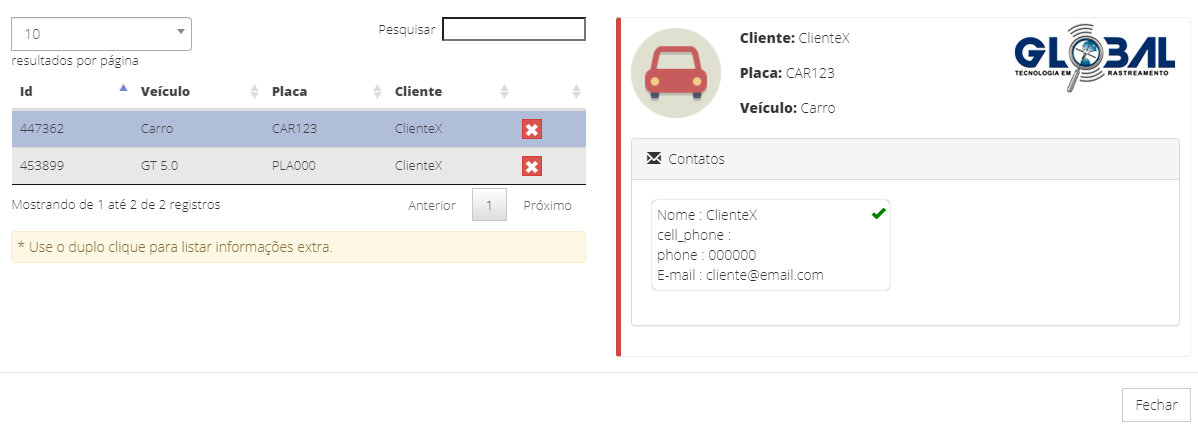Click the green checkmark on contact card
The height and width of the screenshot is (431, 1198).
pos(878,213)
